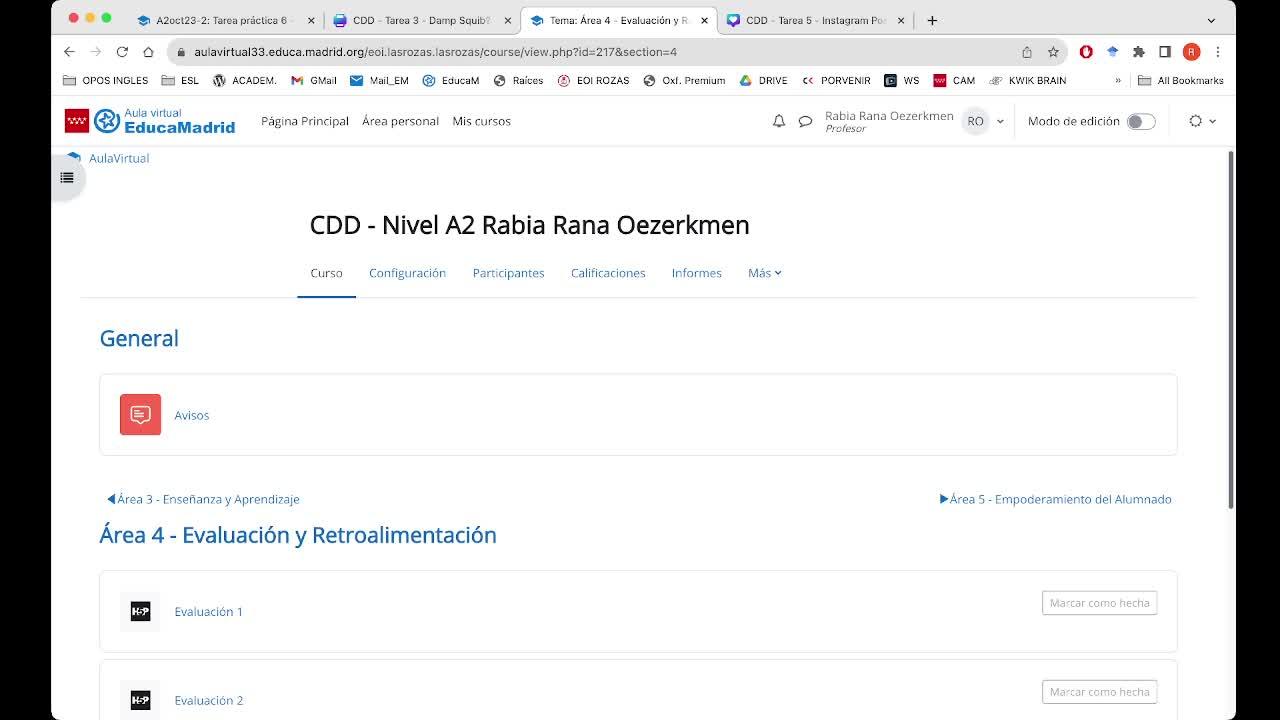Viewport: 1280px width, 720px height.
Task: Click the H5P icon for Evaluación 2
Action: click(140, 700)
